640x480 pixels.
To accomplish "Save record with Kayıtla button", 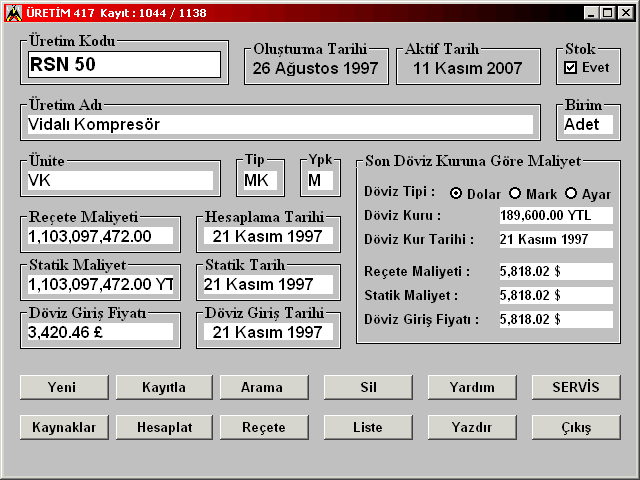I will [163, 387].
